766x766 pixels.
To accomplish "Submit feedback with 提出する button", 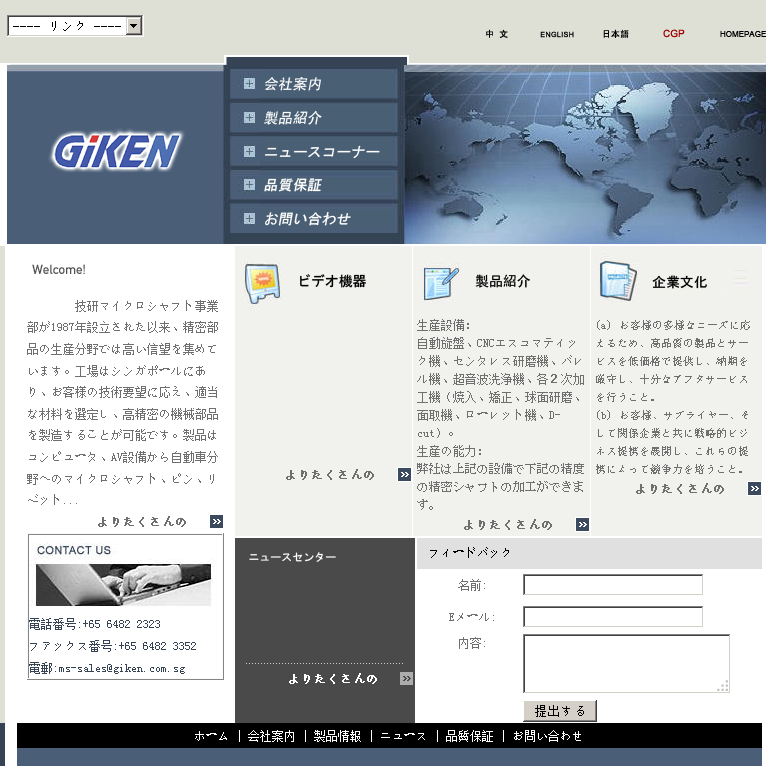I will tap(560, 711).
